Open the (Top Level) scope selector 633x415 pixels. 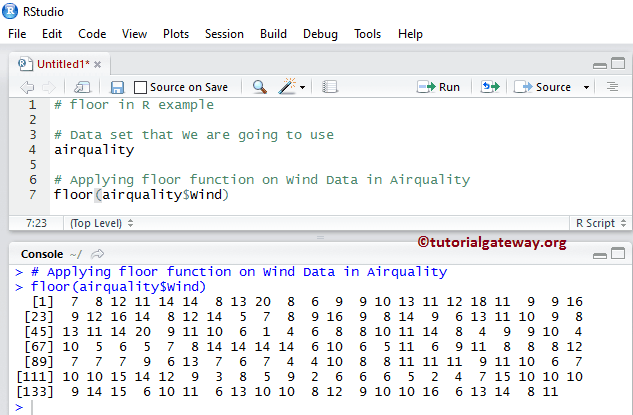[101, 223]
